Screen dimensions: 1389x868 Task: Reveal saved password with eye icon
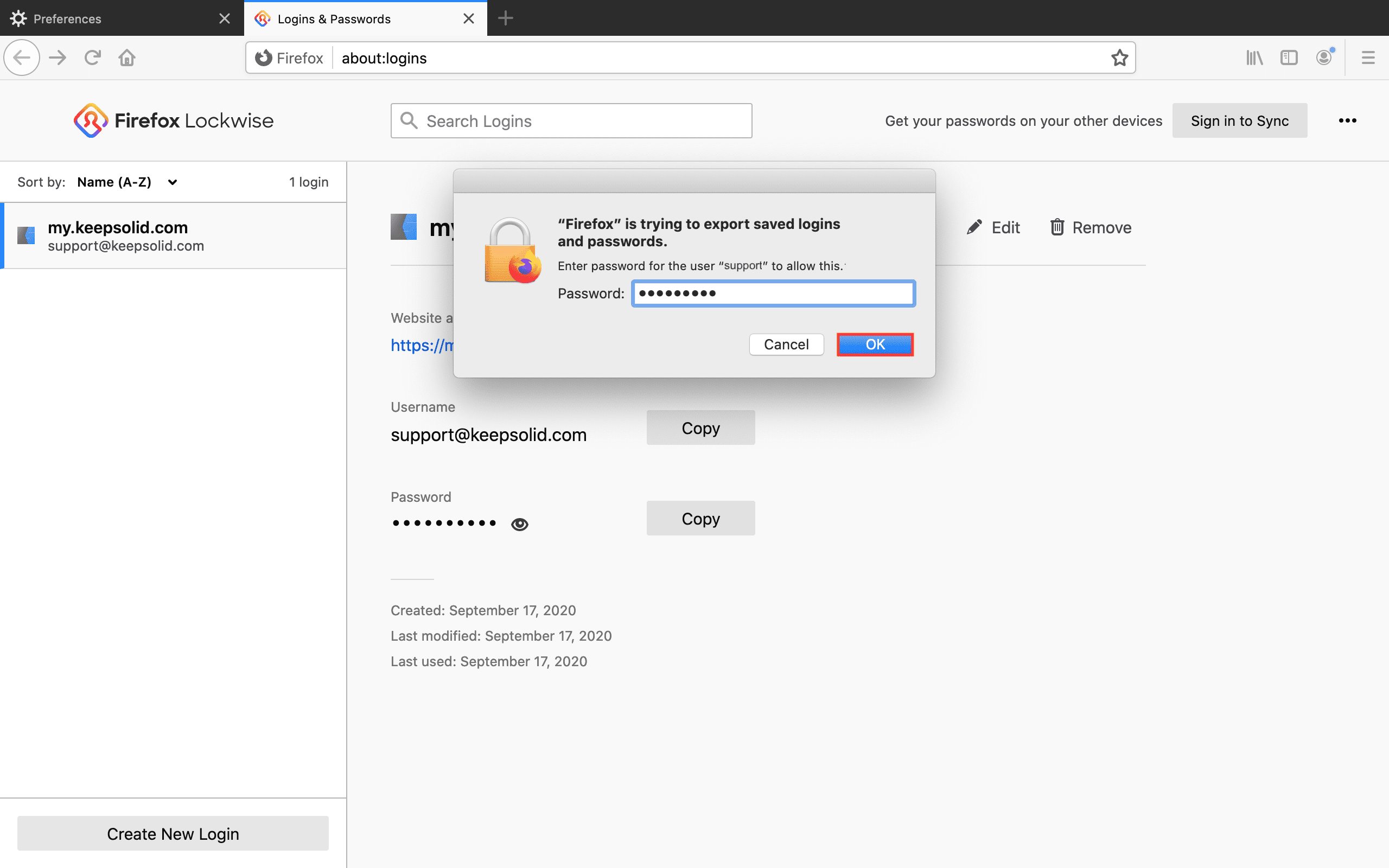(519, 524)
